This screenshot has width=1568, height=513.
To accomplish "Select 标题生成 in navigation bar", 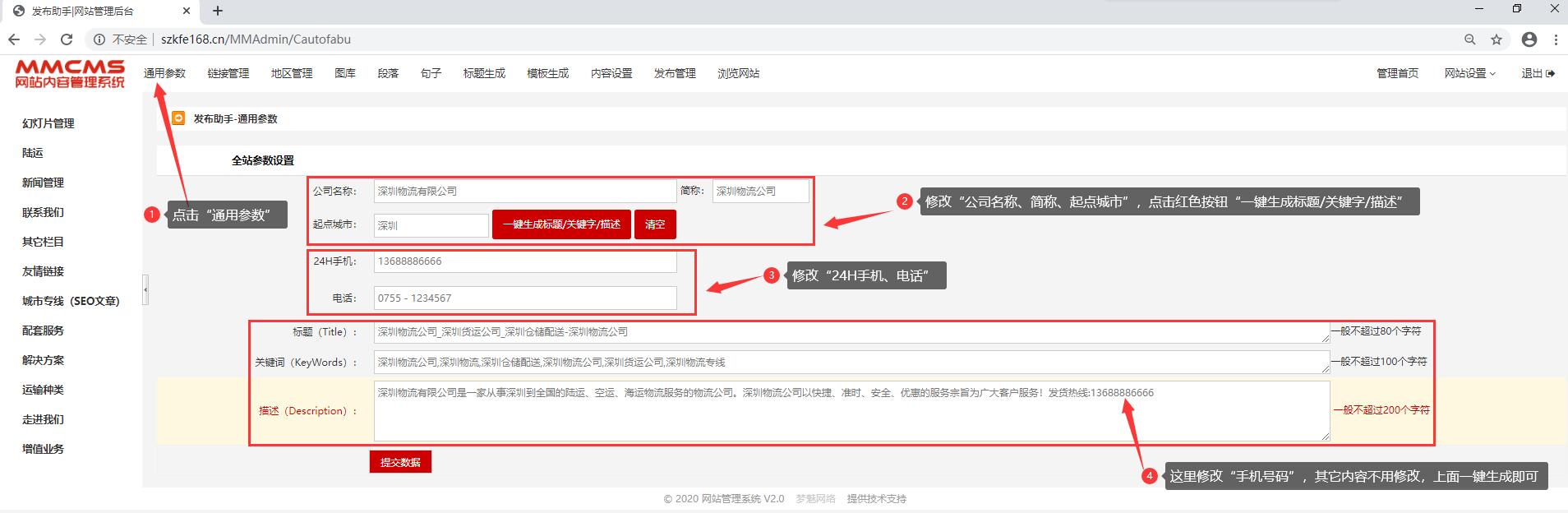I will [x=484, y=73].
